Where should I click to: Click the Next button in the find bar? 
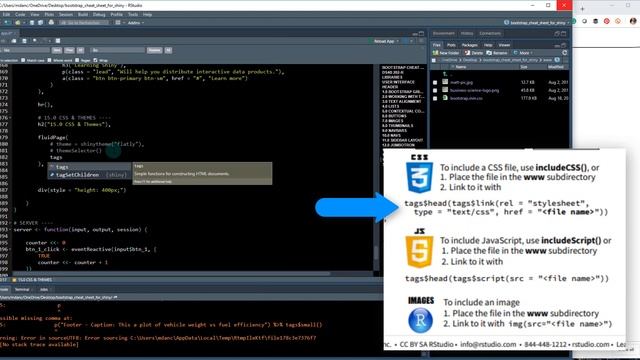[x=57, y=50]
